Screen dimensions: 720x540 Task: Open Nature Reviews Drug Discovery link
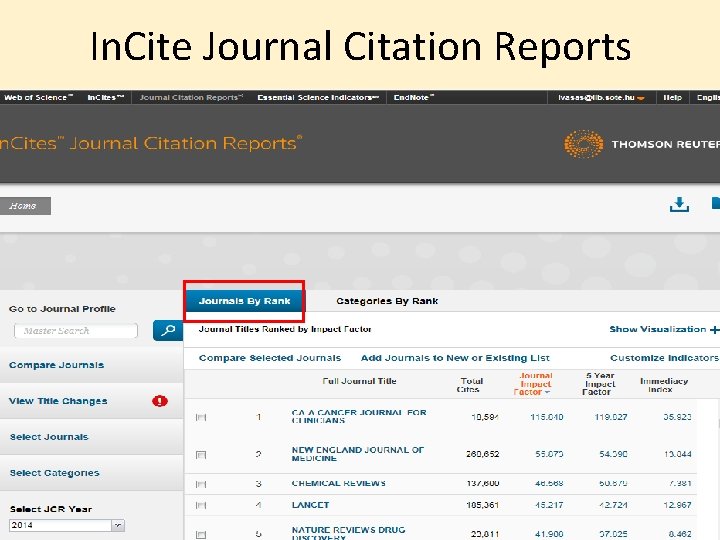349,534
